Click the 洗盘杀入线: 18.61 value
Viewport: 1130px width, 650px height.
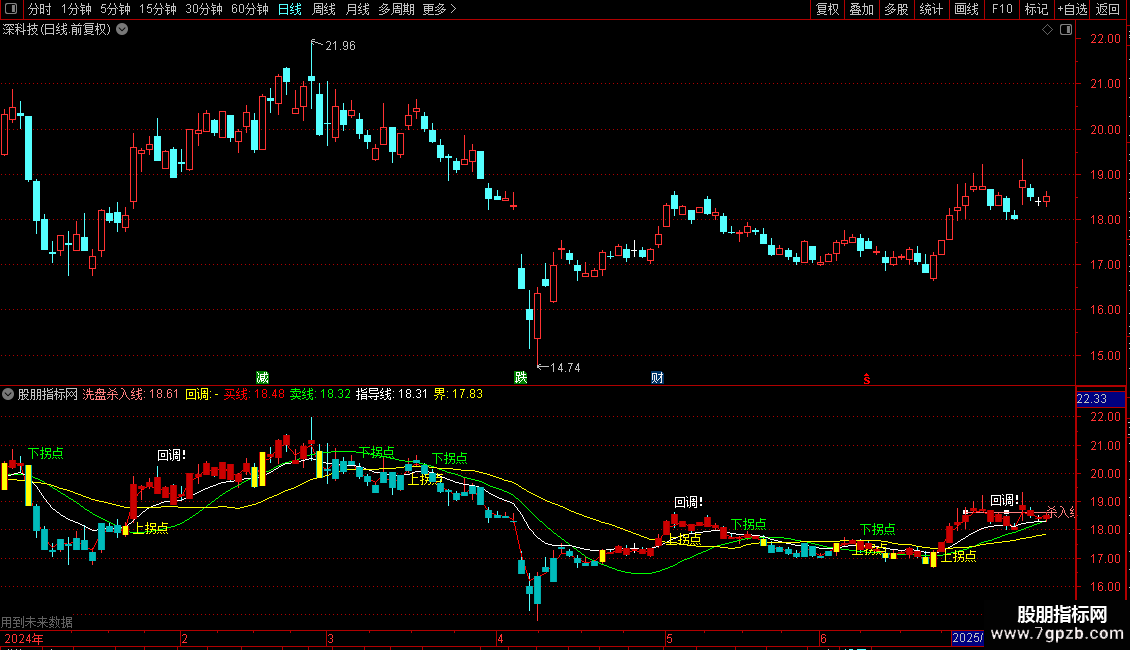pos(130,394)
